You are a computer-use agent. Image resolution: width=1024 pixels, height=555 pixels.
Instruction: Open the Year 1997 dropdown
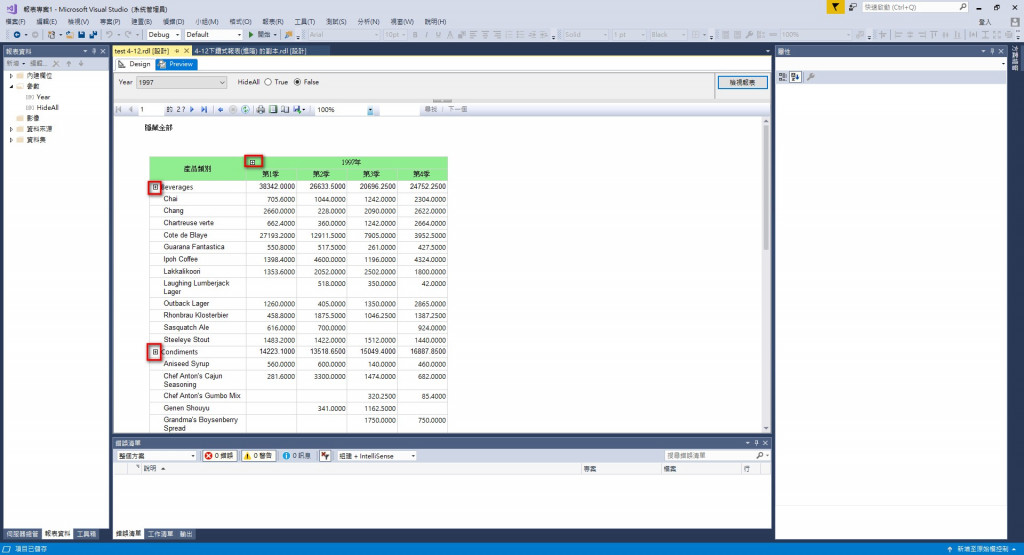[181, 82]
